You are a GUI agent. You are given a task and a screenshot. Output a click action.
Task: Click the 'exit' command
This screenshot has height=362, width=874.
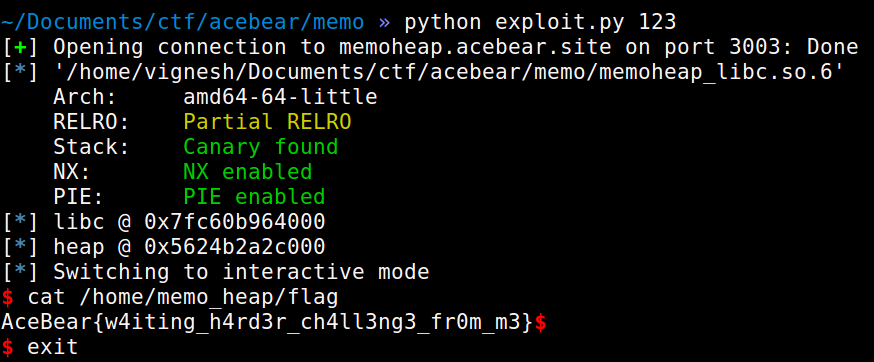(x=52, y=347)
